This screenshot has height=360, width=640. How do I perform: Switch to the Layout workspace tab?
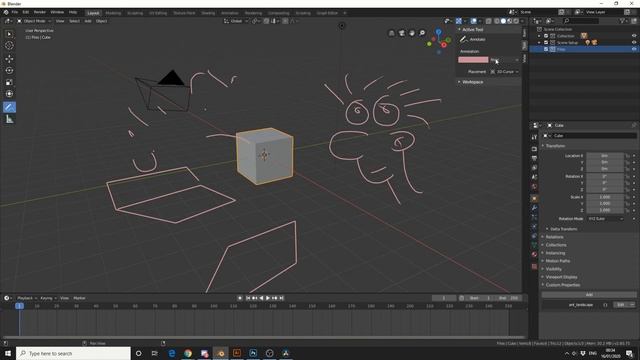click(93, 13)
